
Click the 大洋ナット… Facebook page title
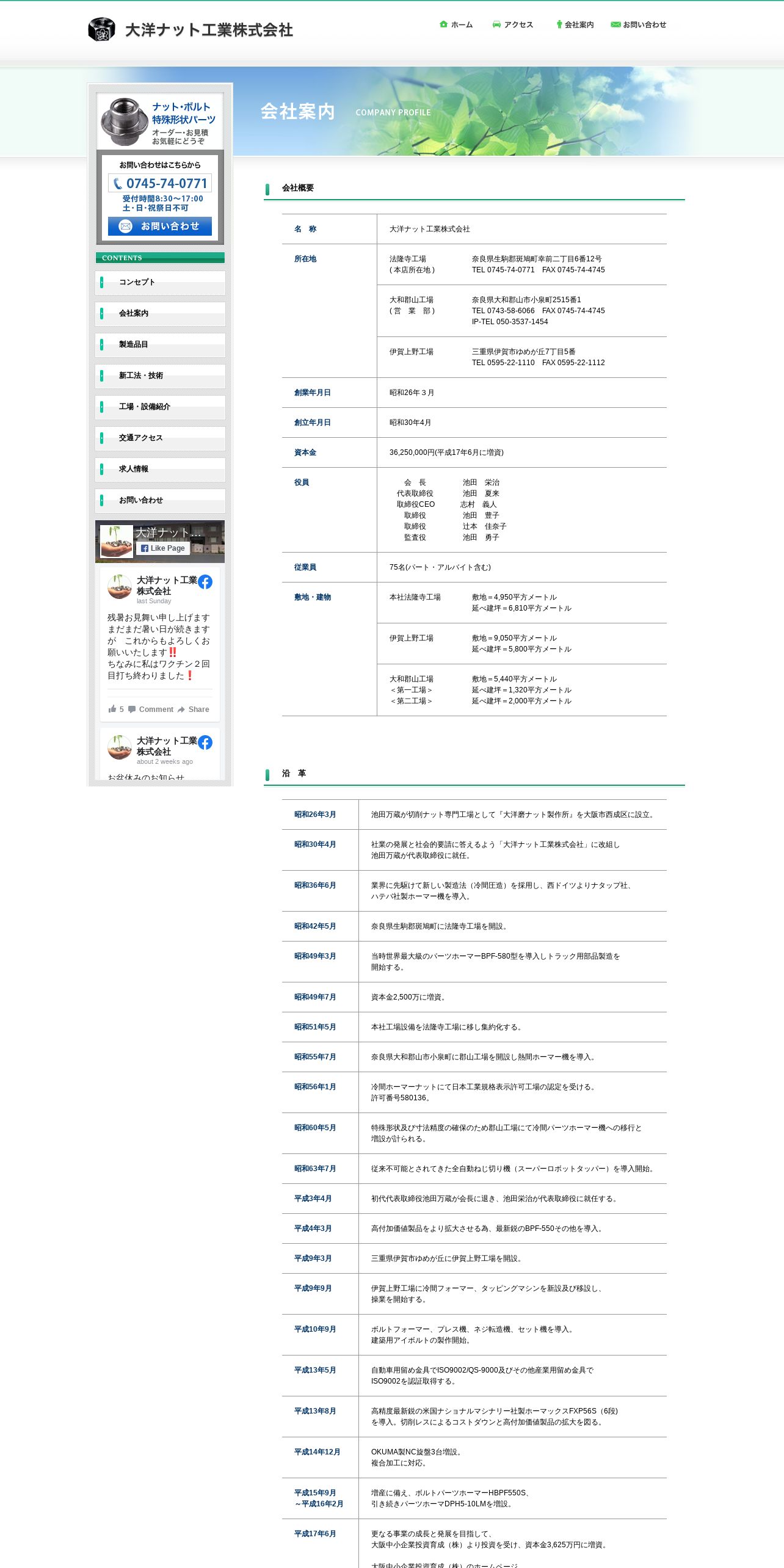[168, 532]
